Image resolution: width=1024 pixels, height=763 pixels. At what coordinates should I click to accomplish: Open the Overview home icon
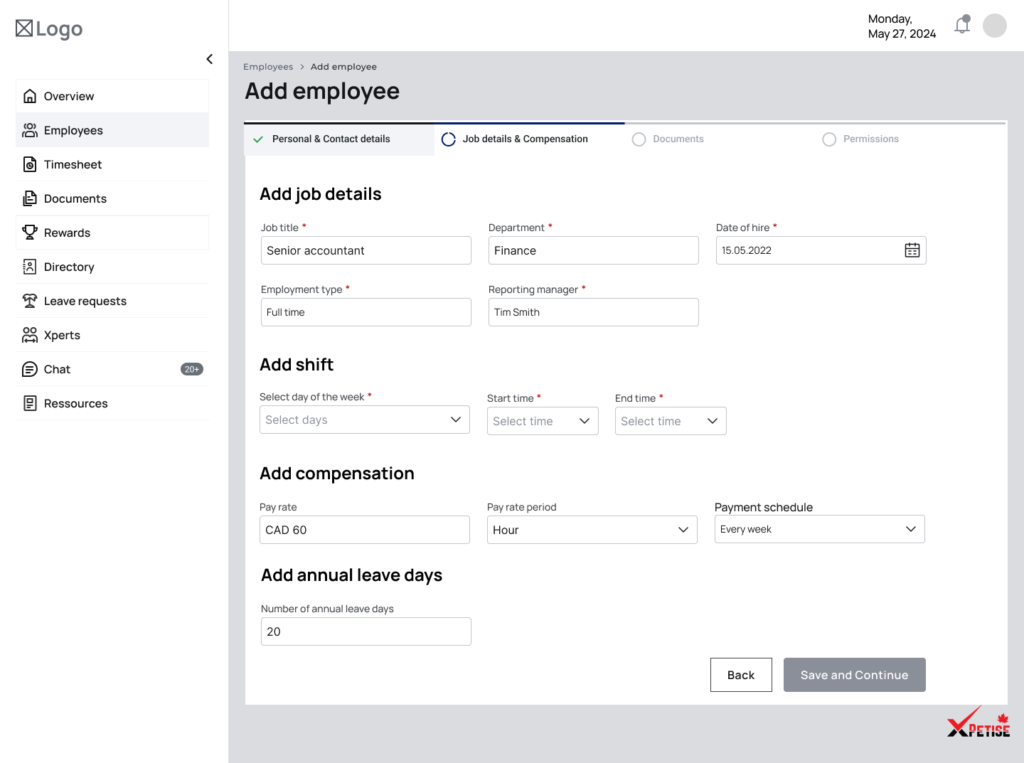[x=30, y=97]
